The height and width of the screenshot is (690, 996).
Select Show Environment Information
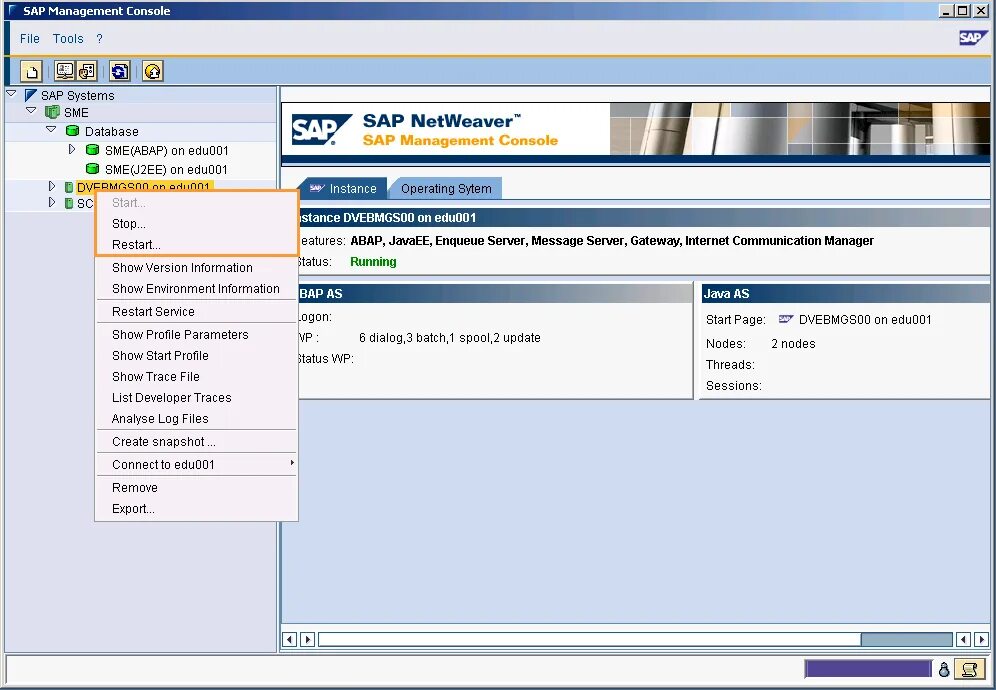pos(196,288)
